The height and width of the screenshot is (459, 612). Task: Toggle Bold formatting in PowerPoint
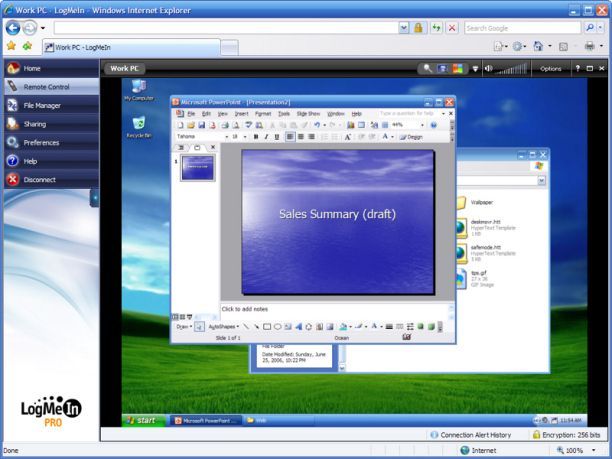pos(256,137)
